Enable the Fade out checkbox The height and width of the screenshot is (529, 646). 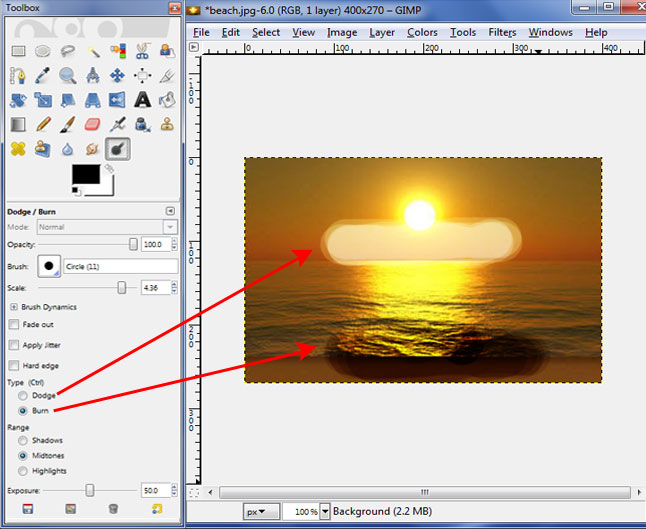coord(14,325)
